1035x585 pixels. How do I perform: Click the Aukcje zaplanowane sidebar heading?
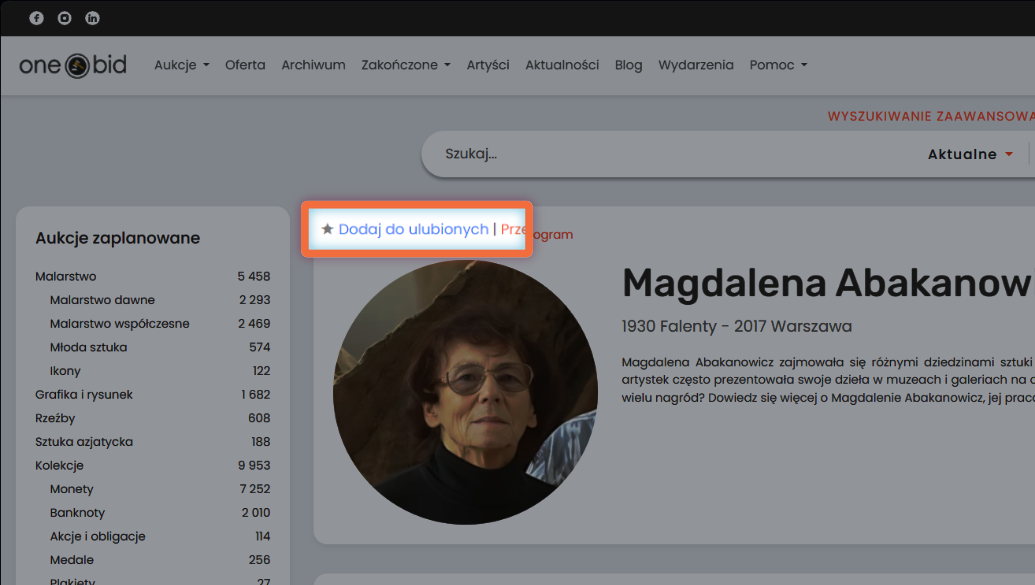coord(117,238)
